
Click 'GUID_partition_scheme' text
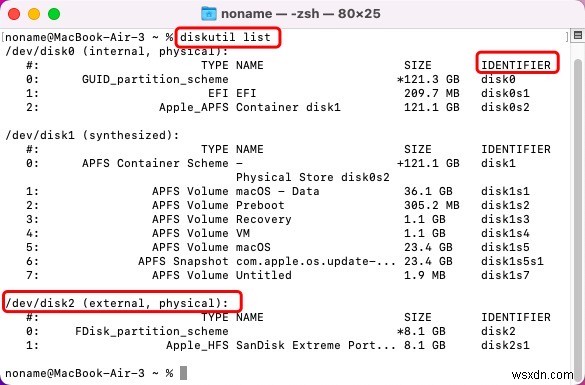point(155,79)
